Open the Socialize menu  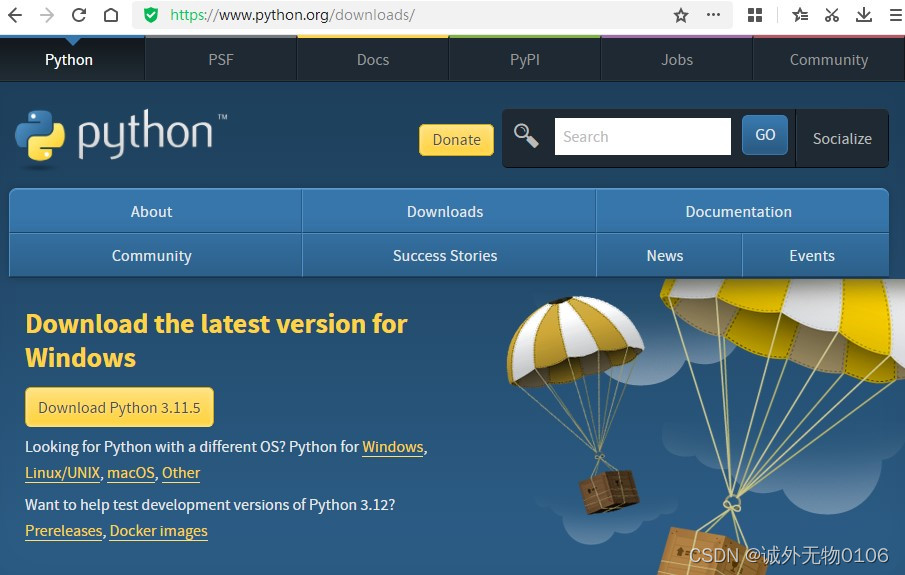click(842, 139)
